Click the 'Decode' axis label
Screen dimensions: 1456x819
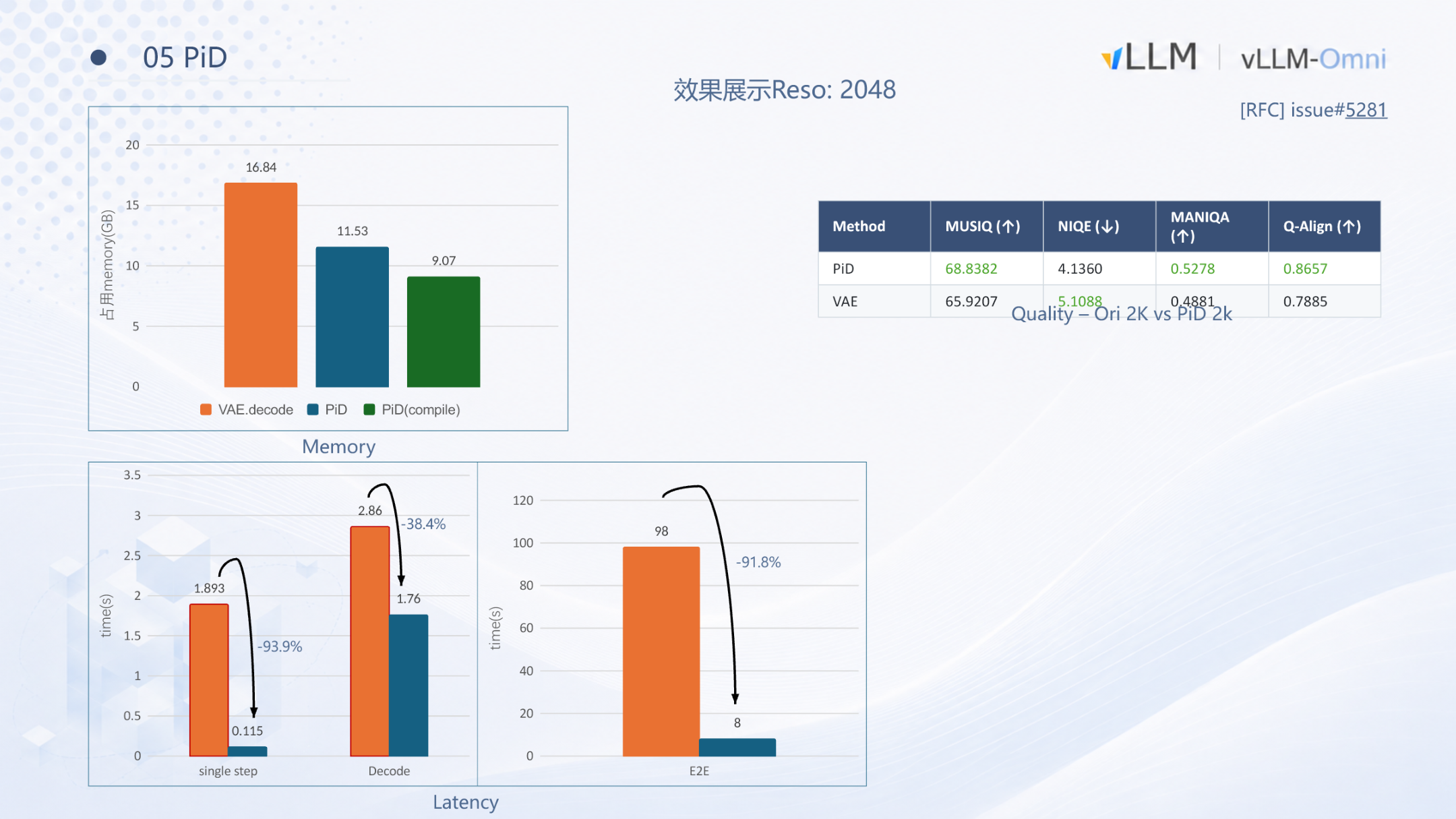(x=389, y=770)
